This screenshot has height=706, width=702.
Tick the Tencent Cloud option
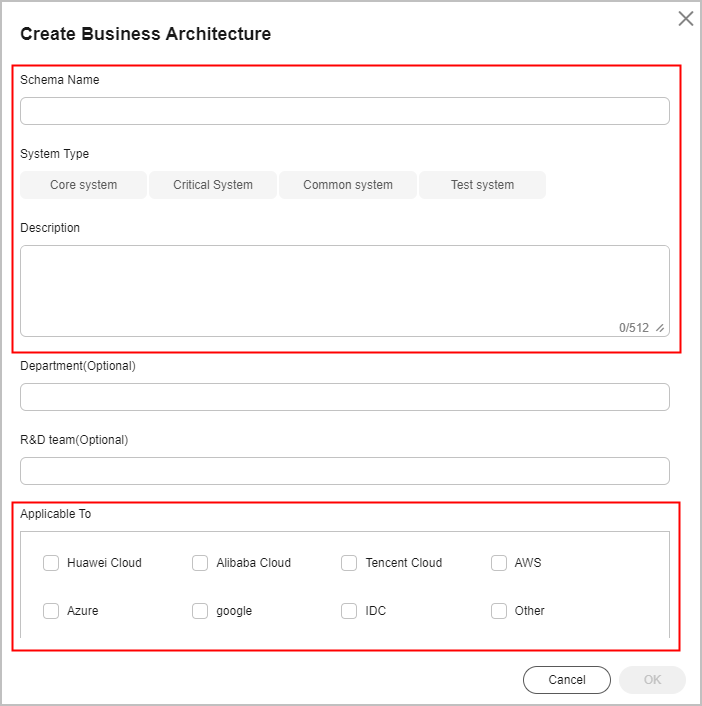click(349, 563)
